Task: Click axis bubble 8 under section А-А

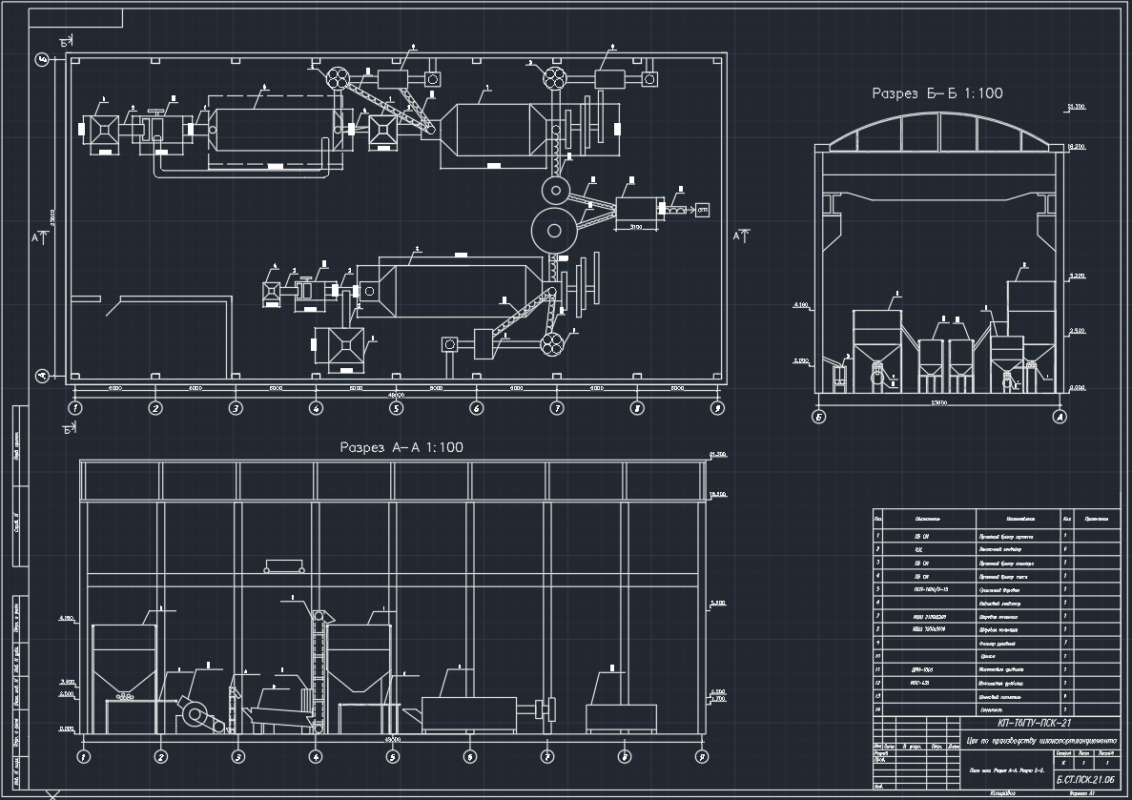Action: (624, 757)
